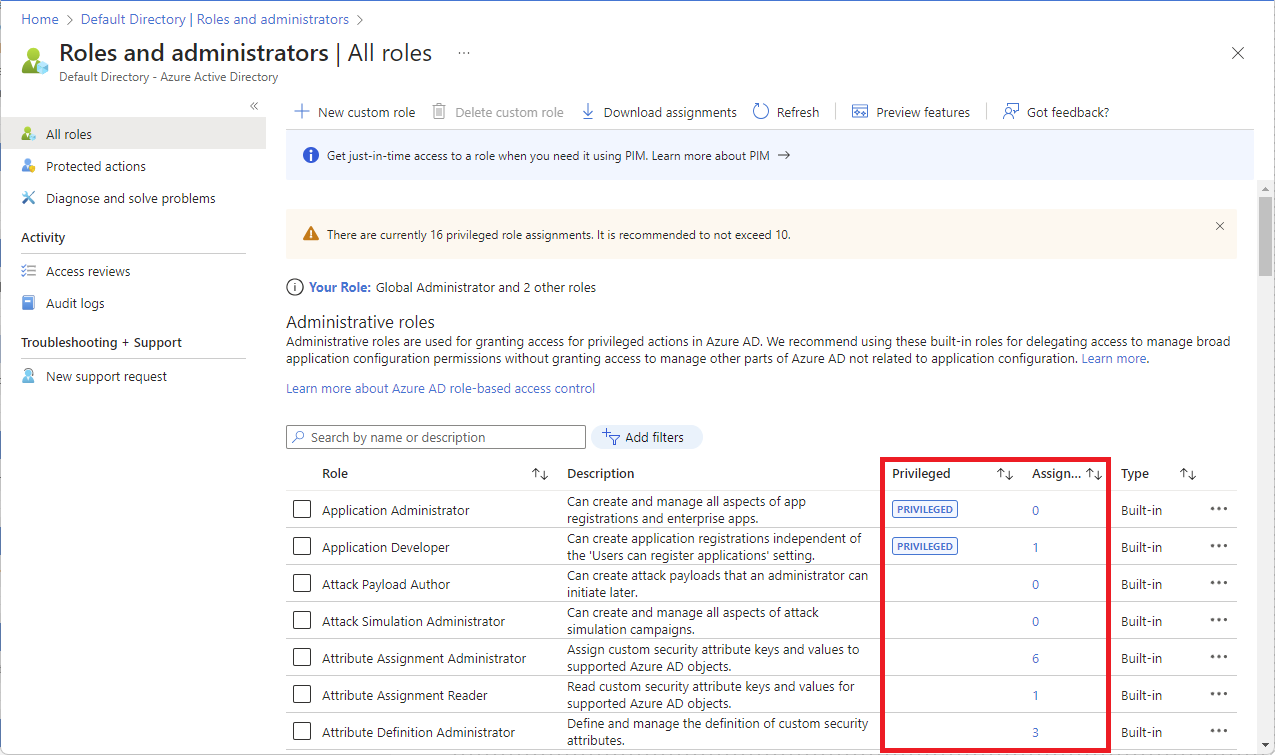Click the Refresh icon in toolbar
The width and height of the screenshot is (1275, 755).
[761, 112]
